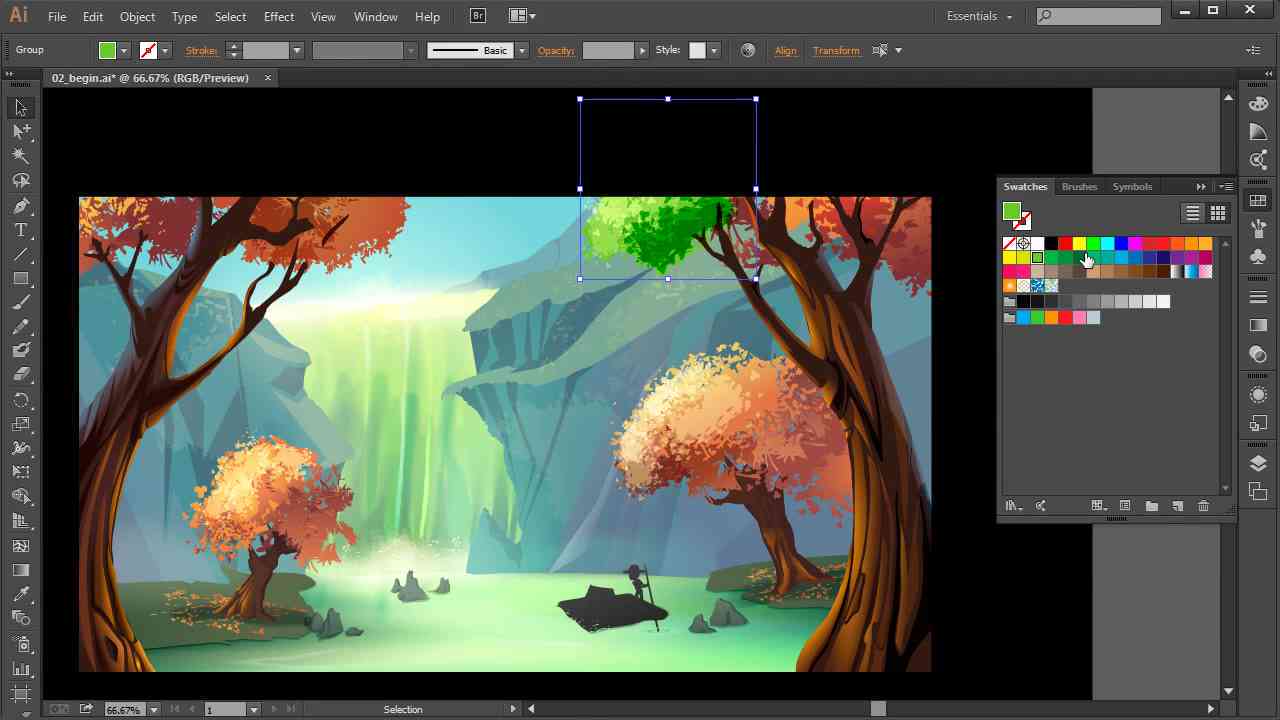Pick the None swatch (red slash)
Image resolution: width=1280 pixels, height=720 pixels.
(1009, 243)
